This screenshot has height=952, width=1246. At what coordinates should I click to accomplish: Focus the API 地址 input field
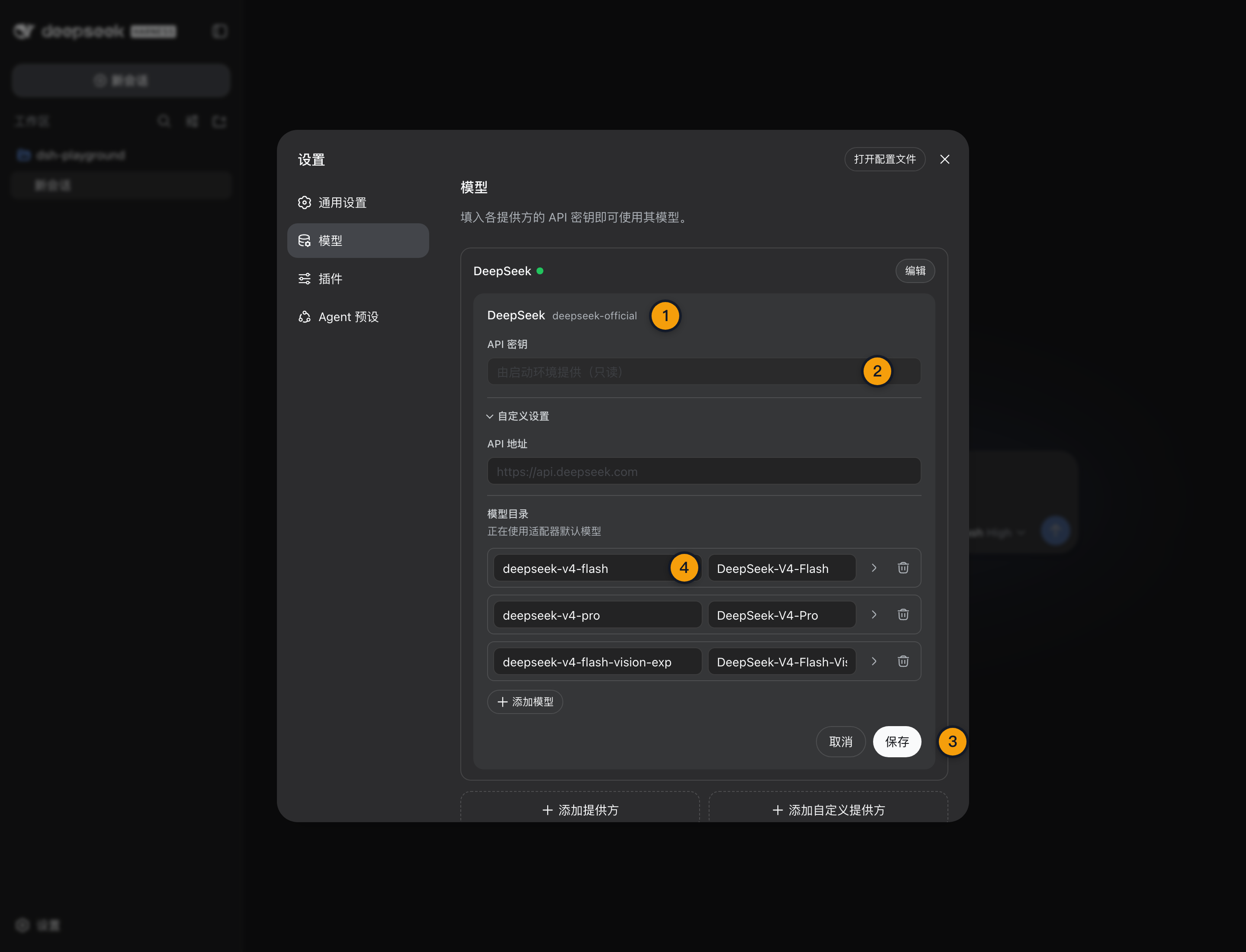(704, 472)
